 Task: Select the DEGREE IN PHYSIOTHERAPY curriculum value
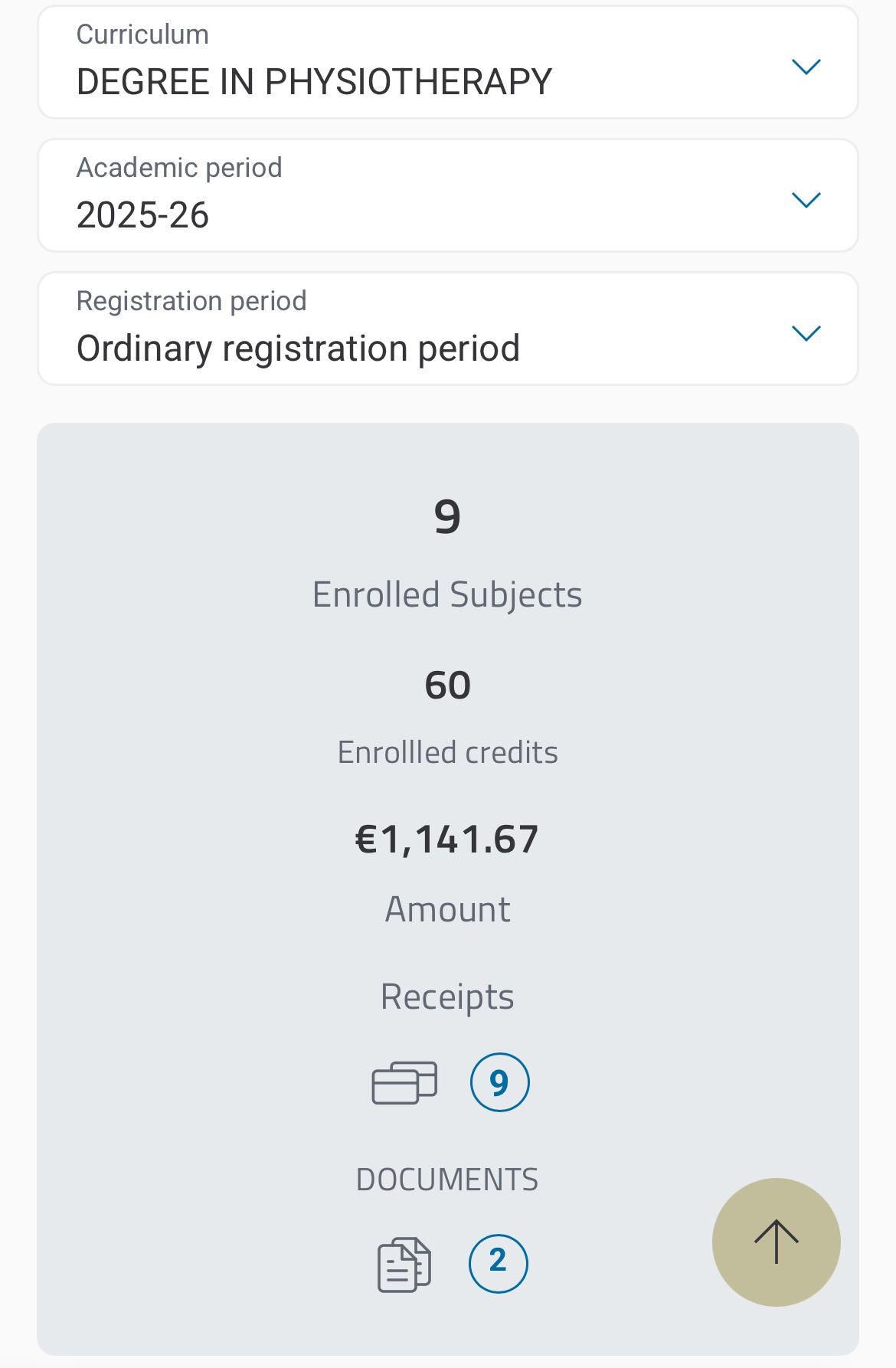point(314,82)
